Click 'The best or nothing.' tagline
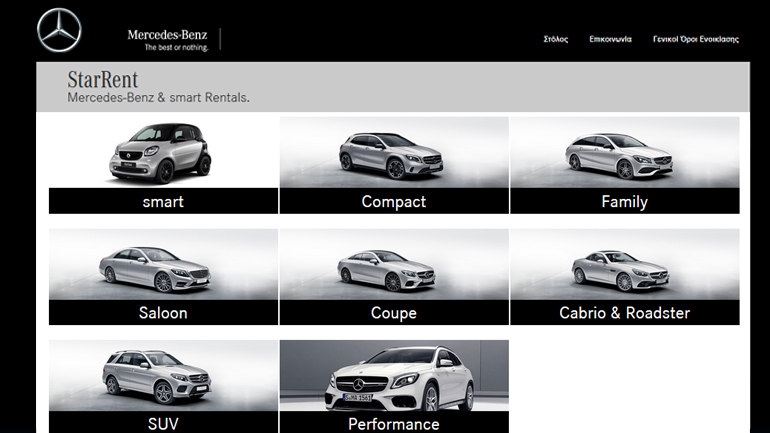 click(x=176, y=47)
